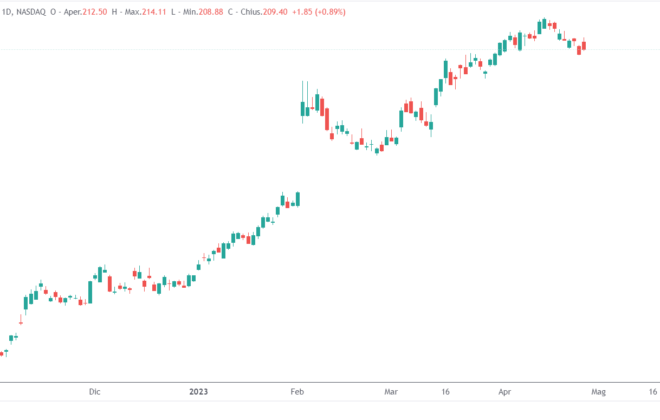Screen dimensions: 660x420
Task: Click the Feb label on time axis
Action: point(297,393)
